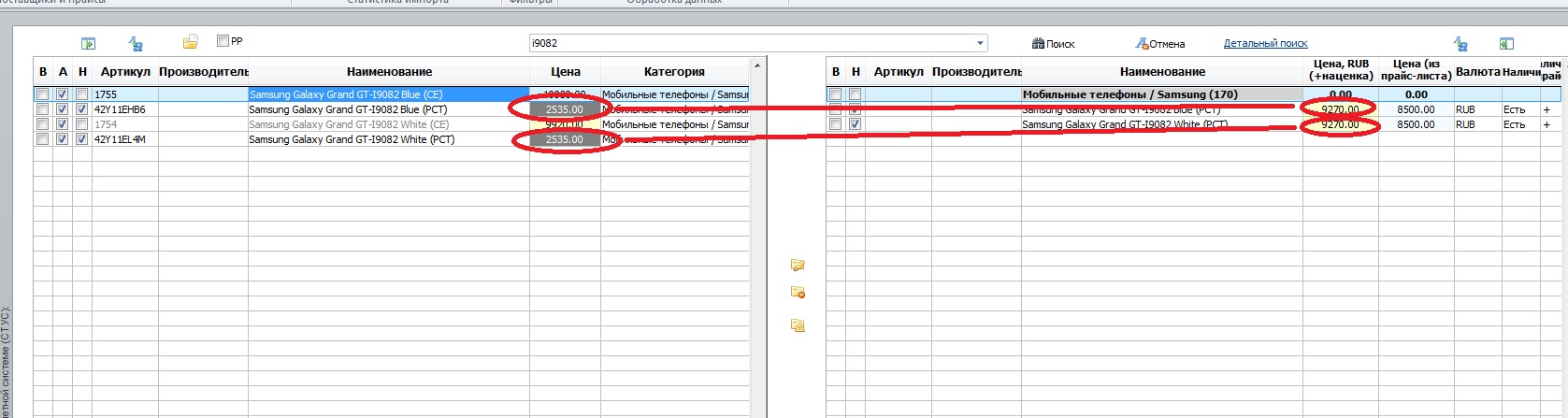Click right table Наименование column header

[x=1162, y=72]
